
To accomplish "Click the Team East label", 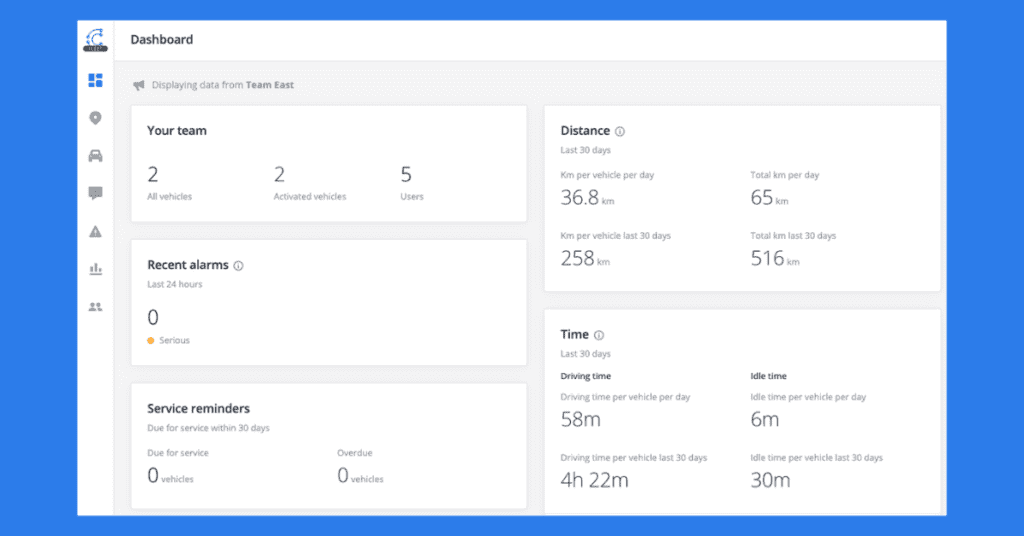I will (270, 85).
